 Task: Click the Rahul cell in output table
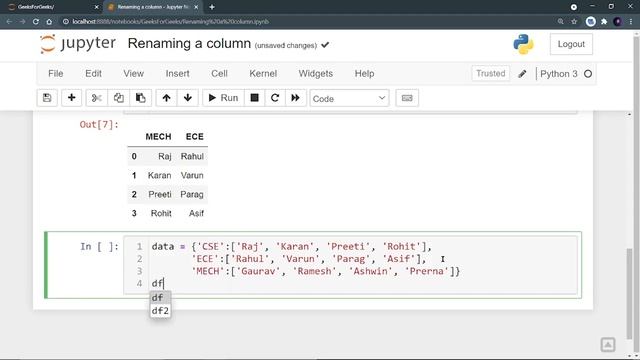(x=192, y=156)
